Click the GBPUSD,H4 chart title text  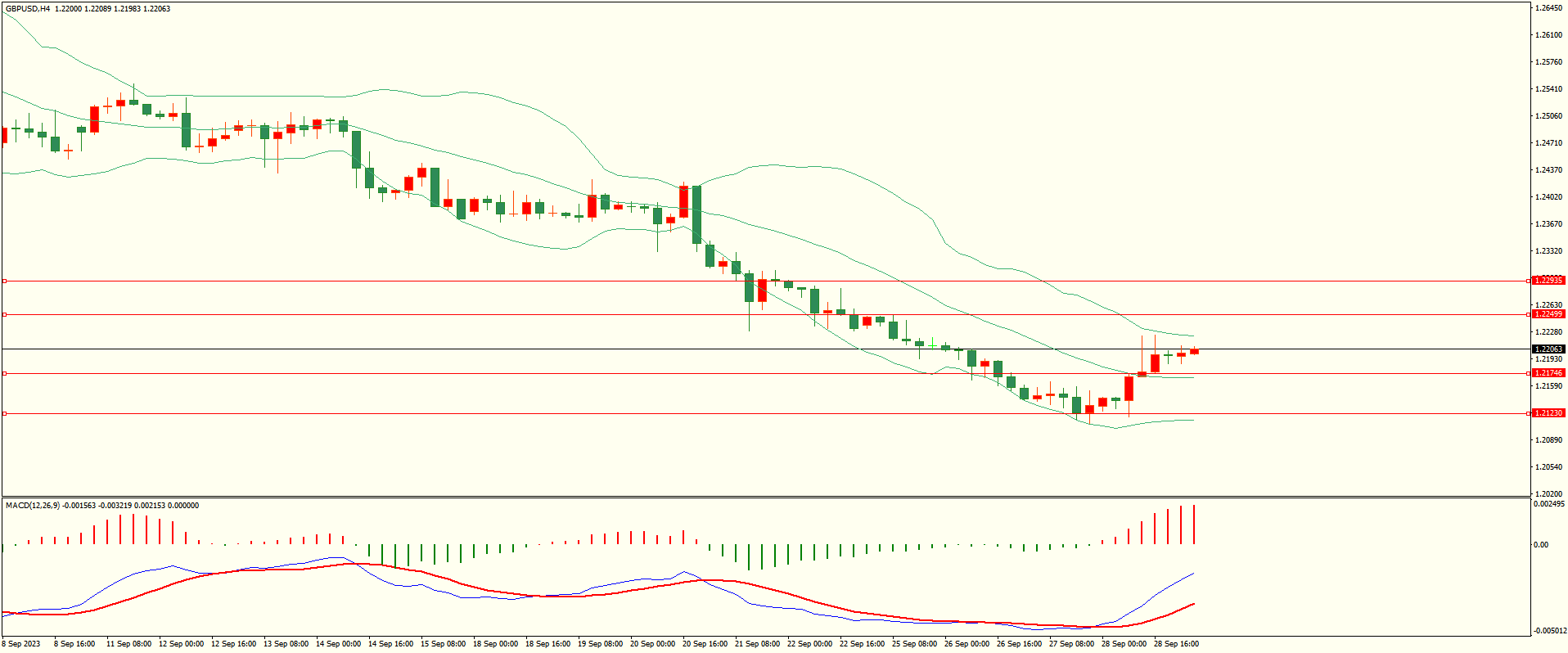[x=28, y=9]
